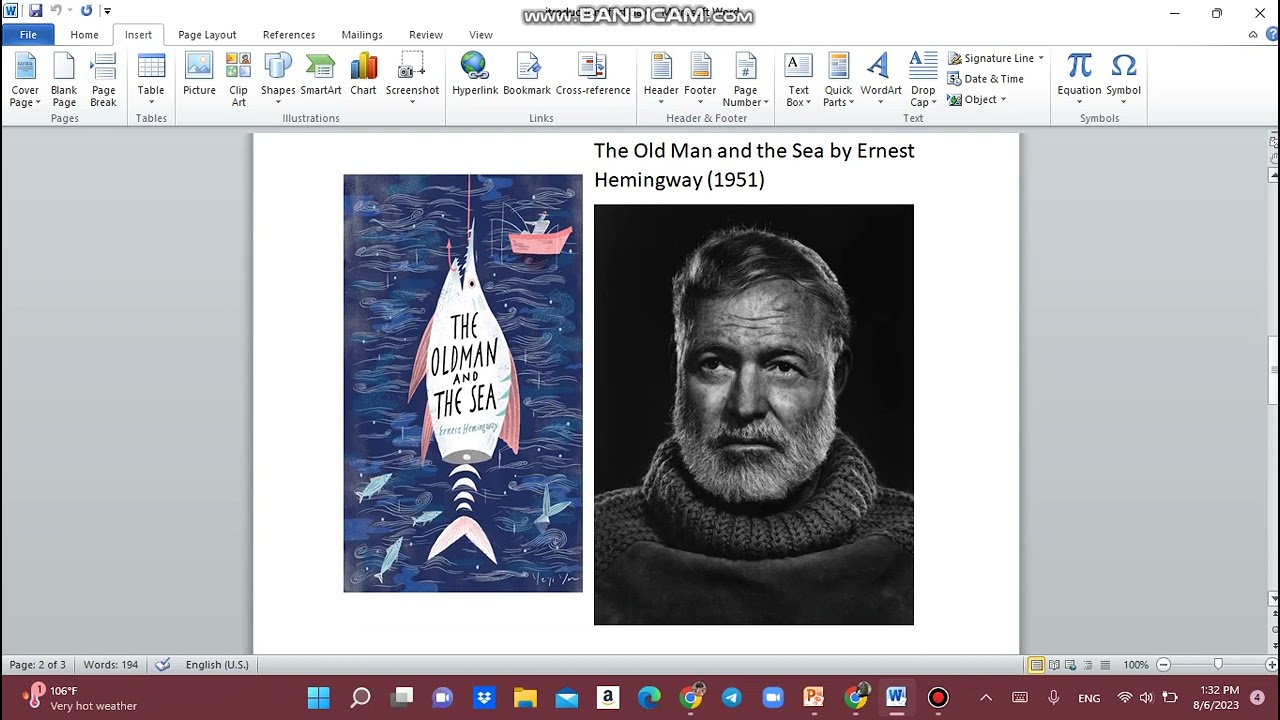Open File Explorer from the taskbar
1280x720 pixels.
click(x=525, y=698)
